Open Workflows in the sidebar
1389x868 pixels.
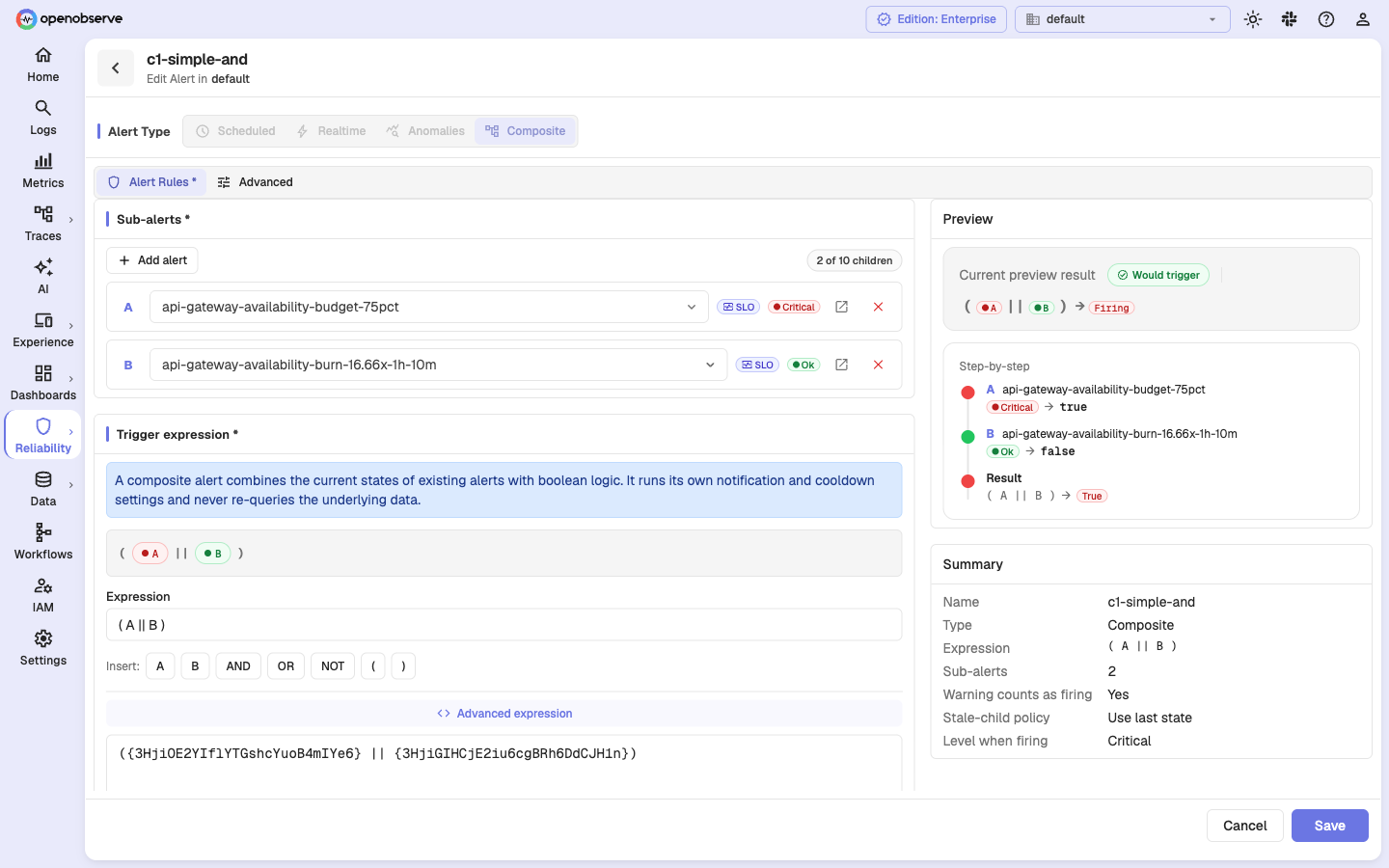click(42, 542)
